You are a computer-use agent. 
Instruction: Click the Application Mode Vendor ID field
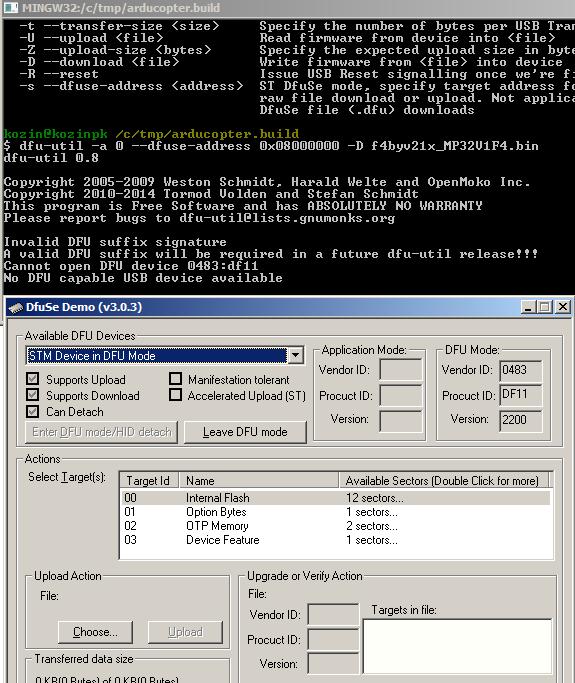401,370
